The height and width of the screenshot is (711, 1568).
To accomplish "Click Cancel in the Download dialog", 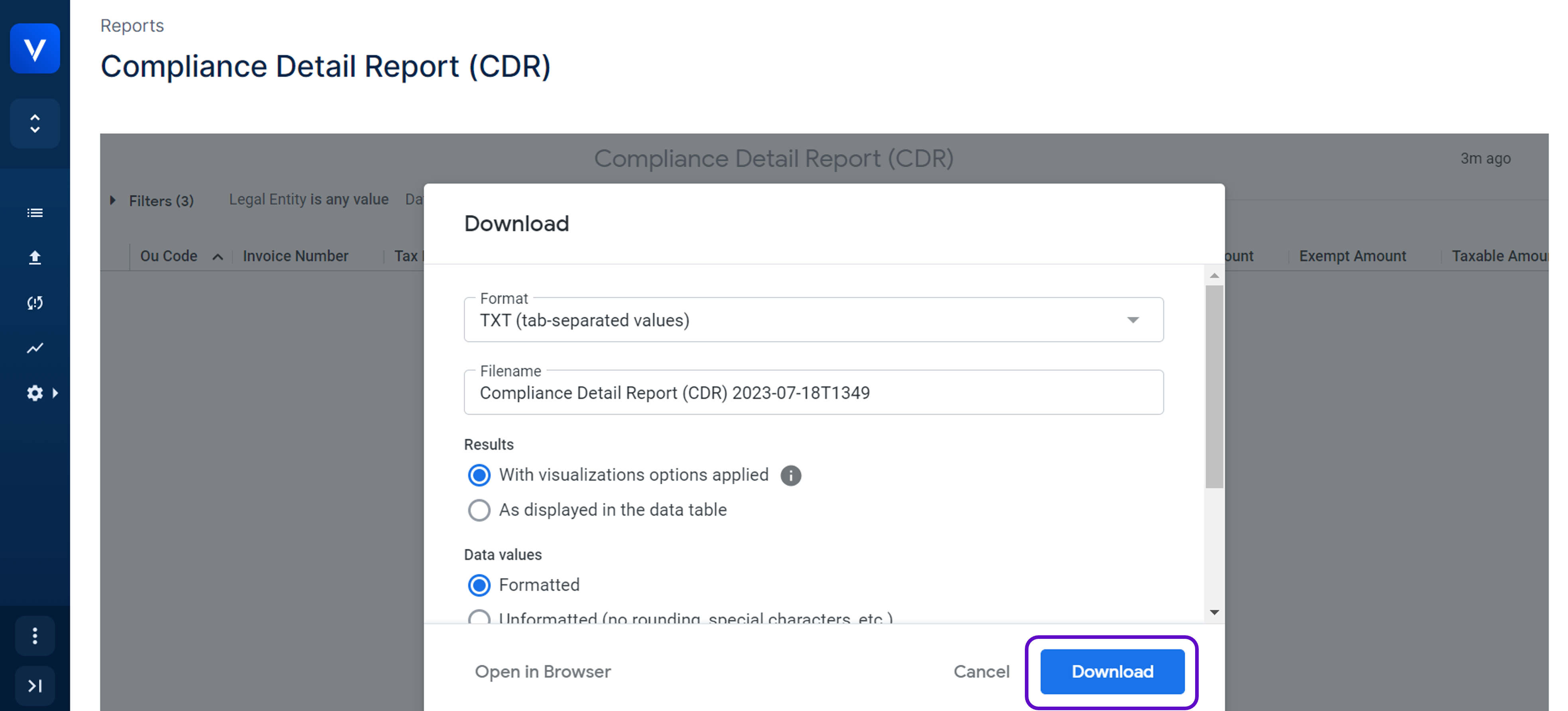I will (x=981, y=671).
